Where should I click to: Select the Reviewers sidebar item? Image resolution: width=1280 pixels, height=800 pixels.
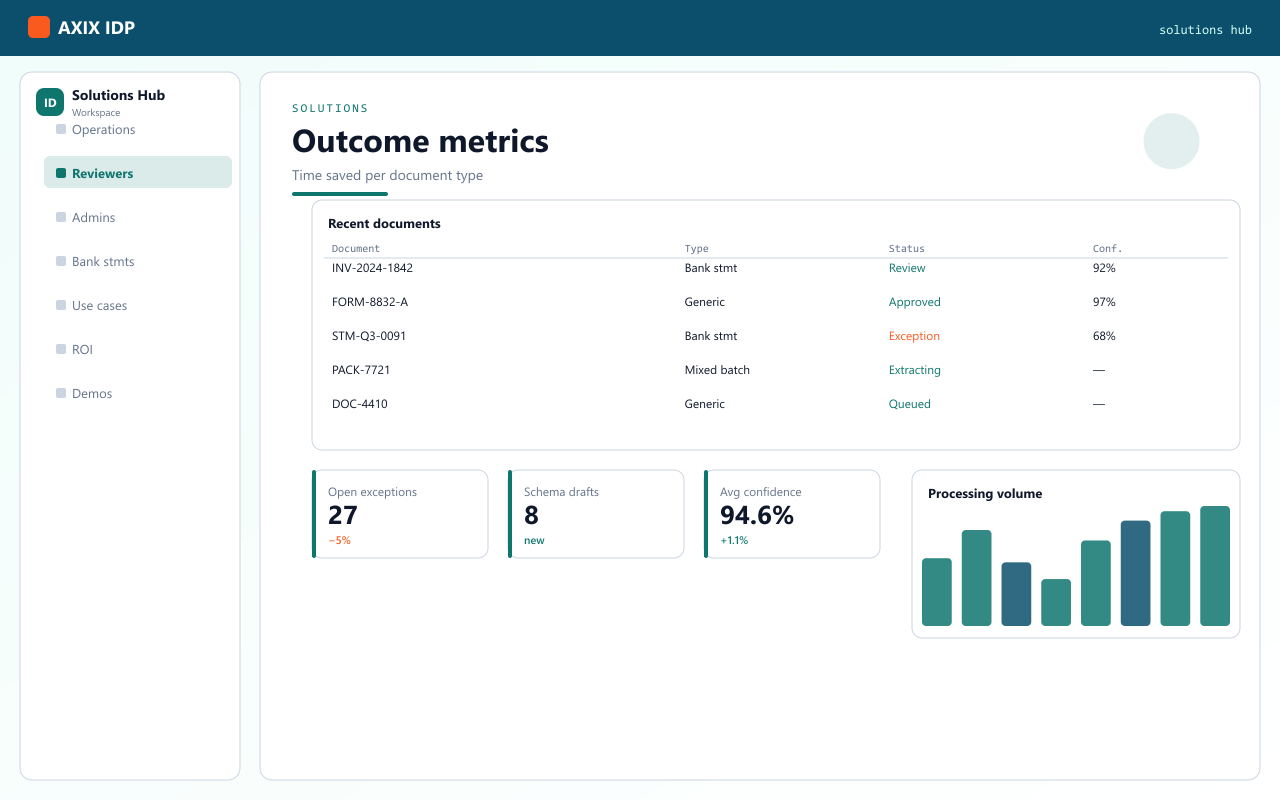tap(138, 172)
